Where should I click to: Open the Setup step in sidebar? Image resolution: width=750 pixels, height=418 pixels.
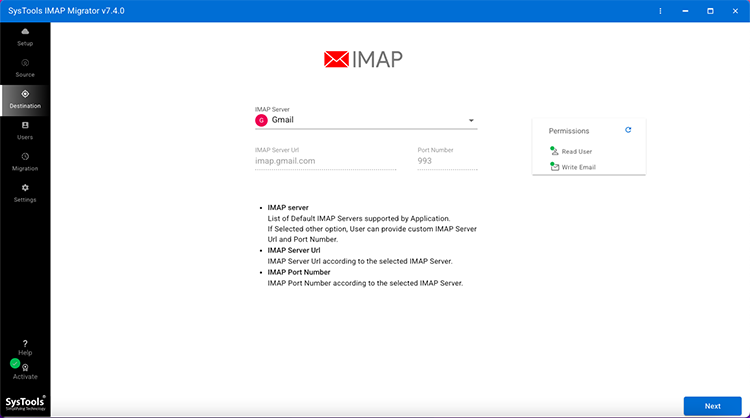(x=25, y=37)
